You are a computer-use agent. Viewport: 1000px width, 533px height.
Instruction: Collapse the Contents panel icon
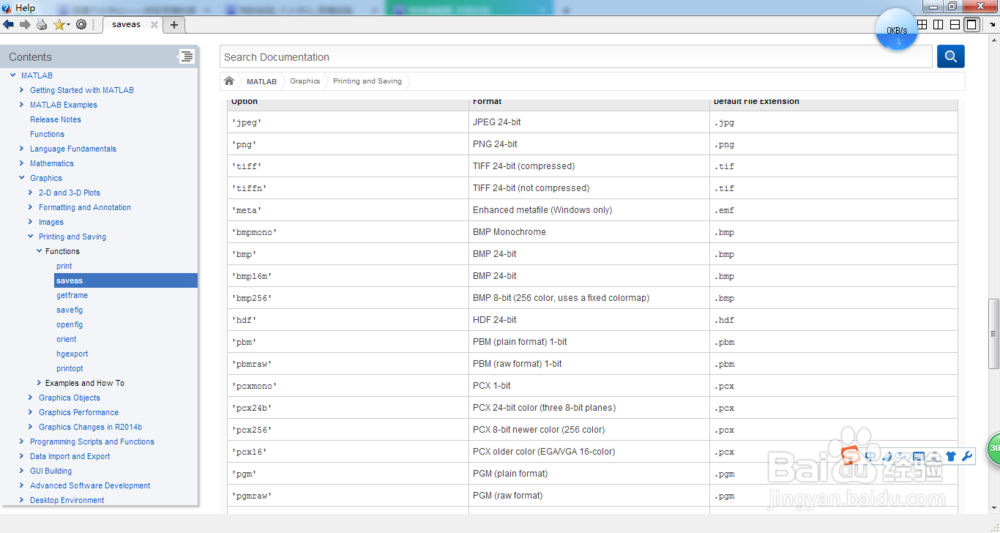(x=186, y=56)
